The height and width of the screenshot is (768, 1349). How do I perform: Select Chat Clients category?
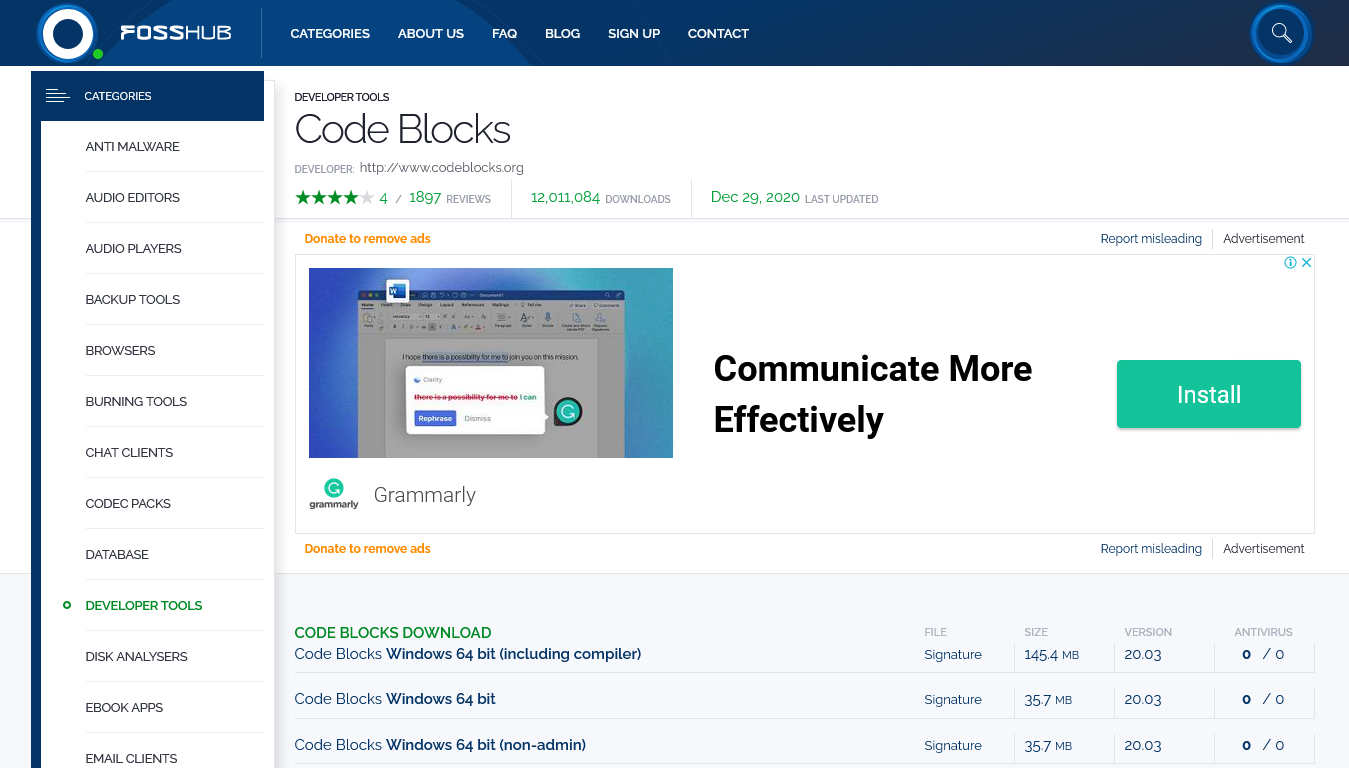pyautogui.click(x=129, y=452)
